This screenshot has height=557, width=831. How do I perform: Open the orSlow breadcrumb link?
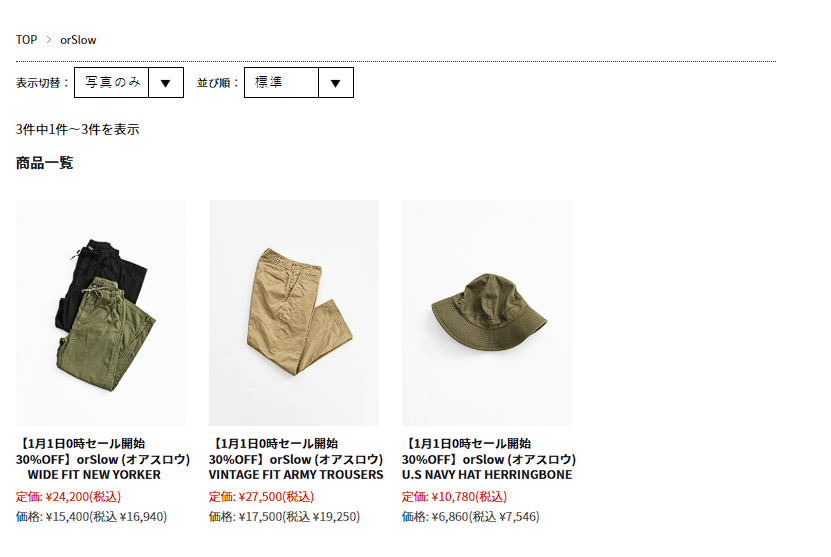coord(78,40)
